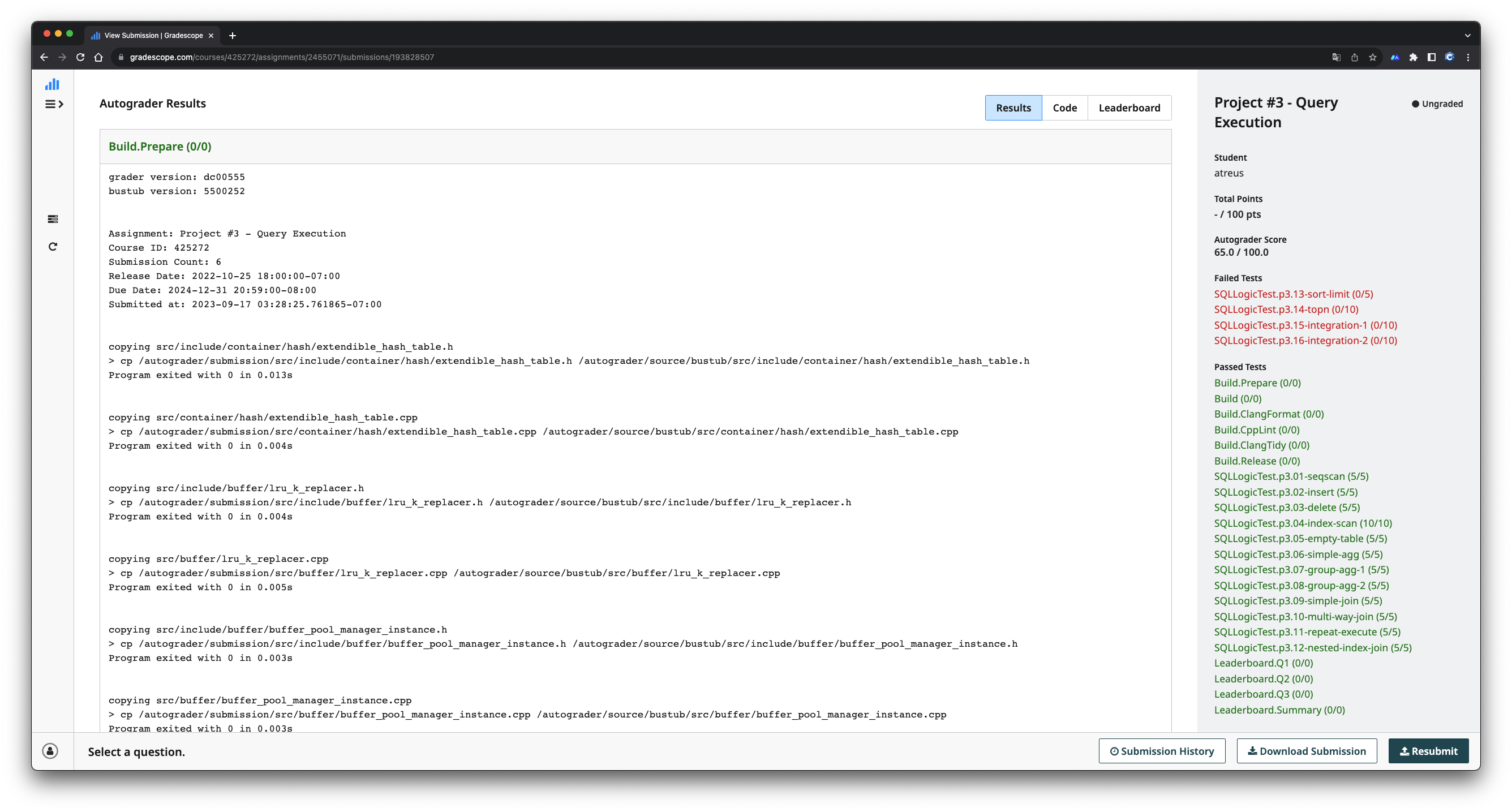The height and width of the screenshot is (812, 1512).
Task: Switch to the Code tab
Action: (x=1065, y=107)
